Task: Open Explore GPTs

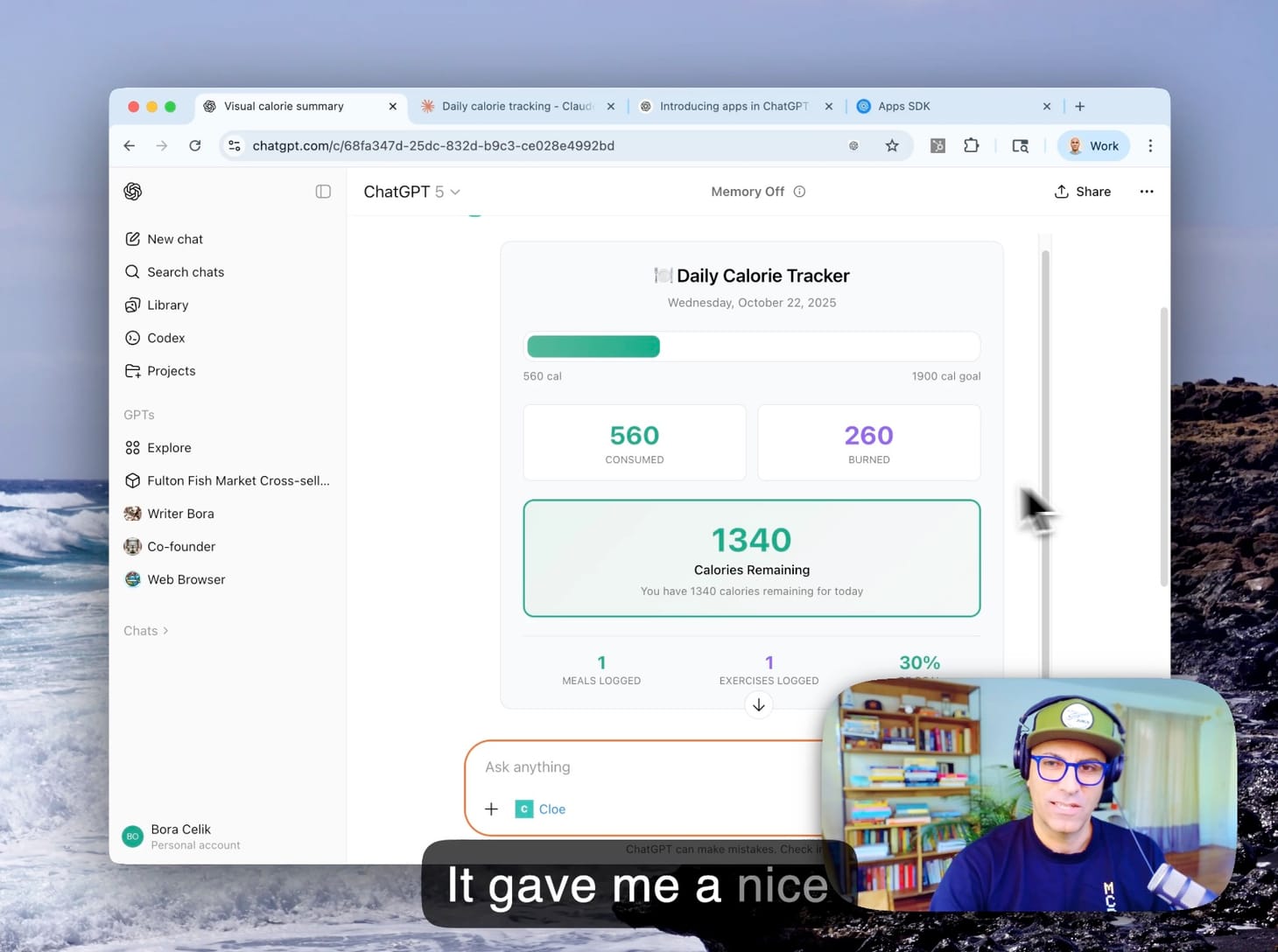Action: [x=168, y=448]
